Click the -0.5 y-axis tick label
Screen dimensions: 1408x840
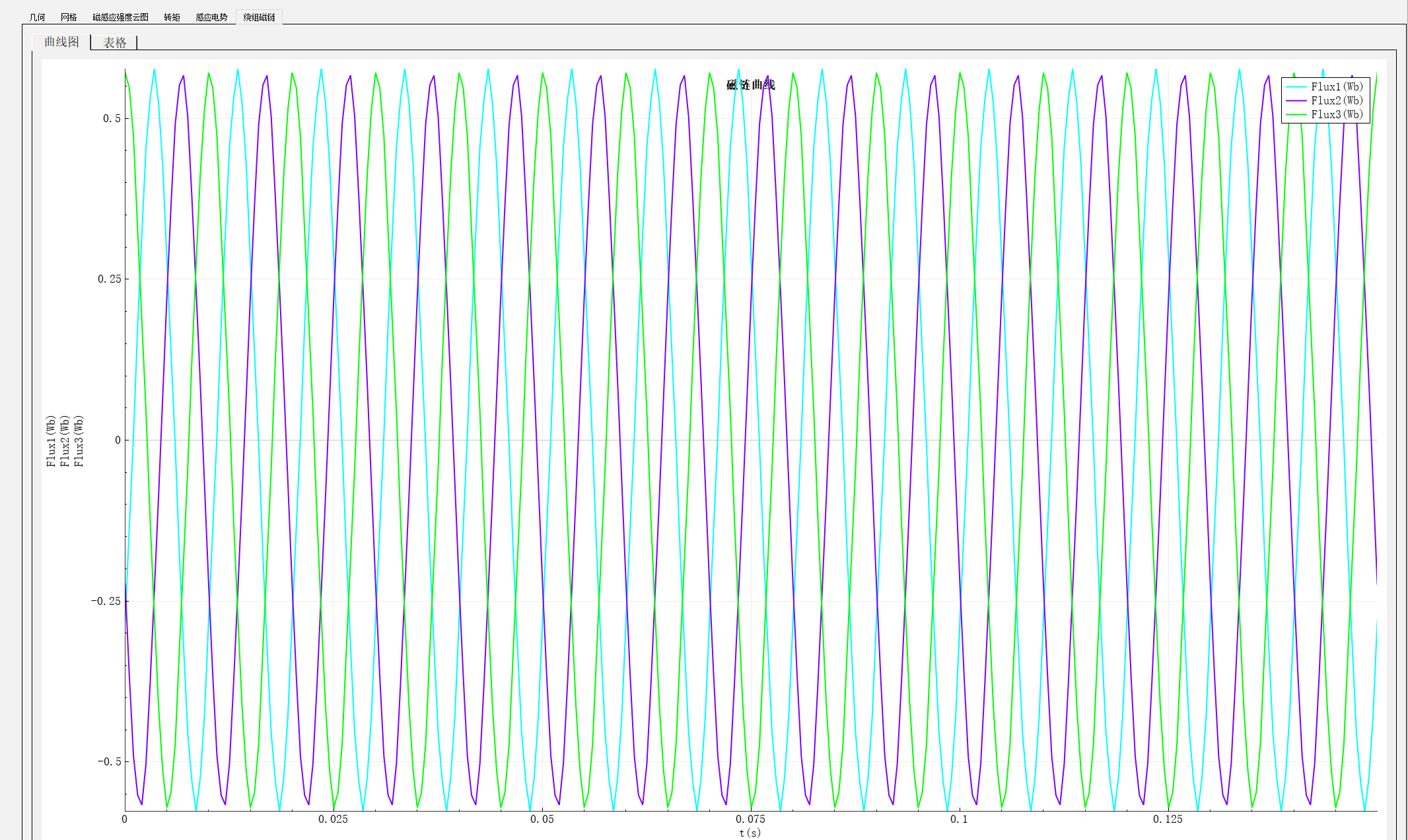109,761
